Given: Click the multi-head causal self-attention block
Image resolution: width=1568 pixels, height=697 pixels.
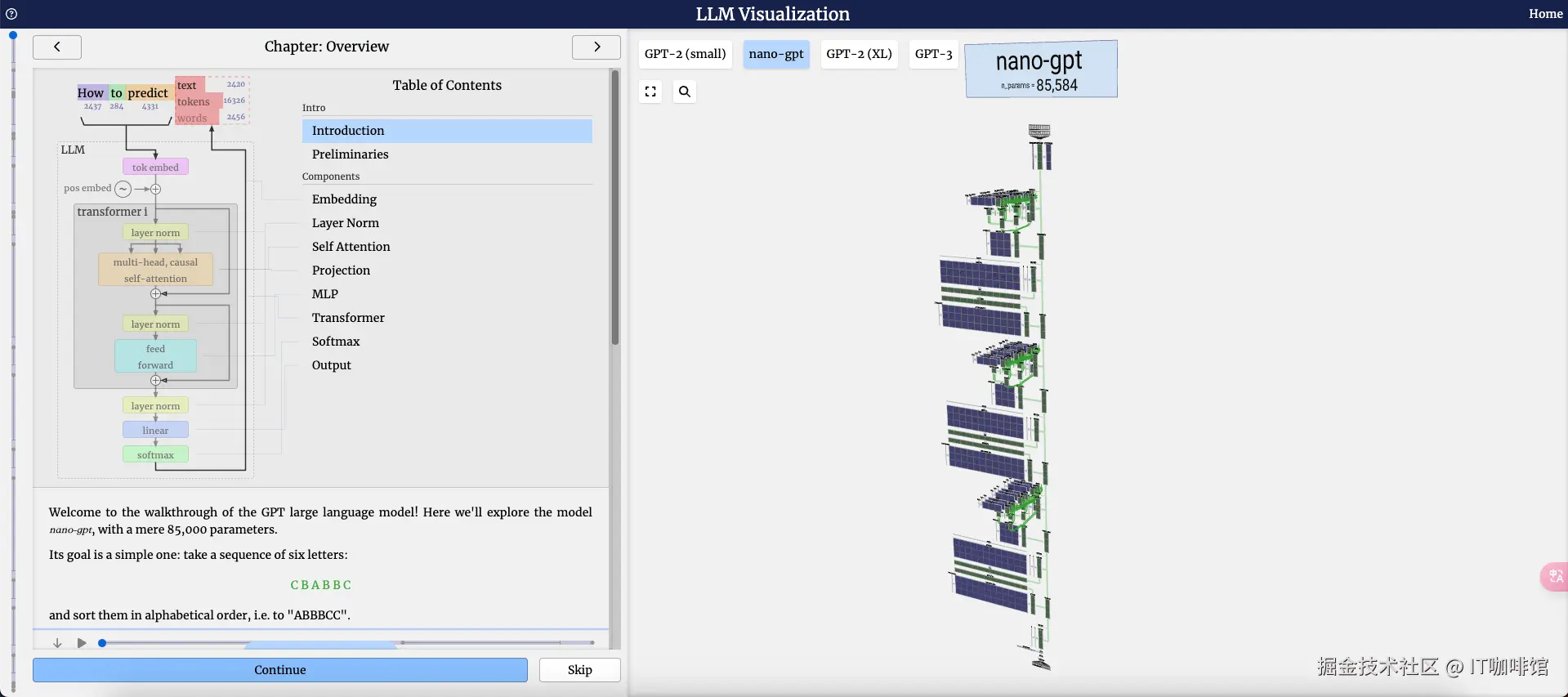Looking at the screenshot, I should tap(155, 270).
